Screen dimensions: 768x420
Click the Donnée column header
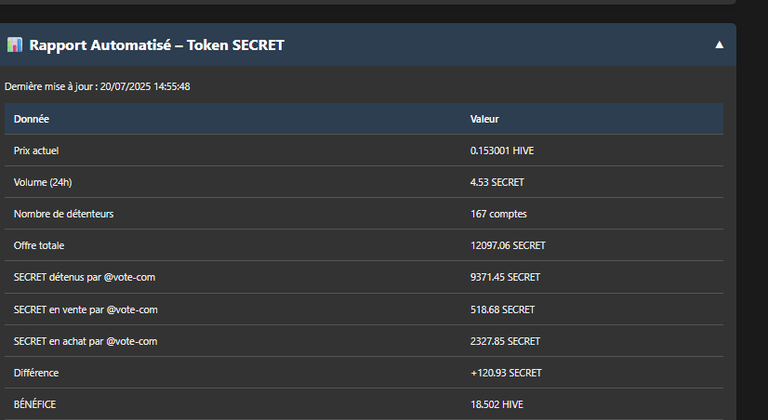[x=31, y=119]
